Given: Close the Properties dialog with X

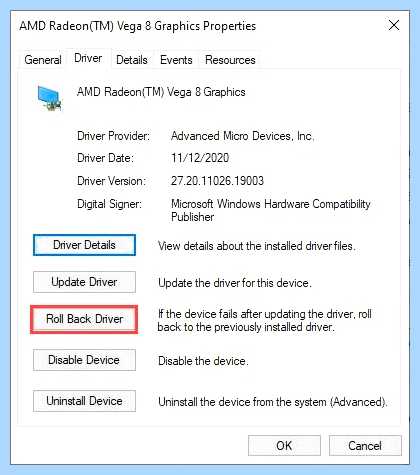Looking at the screenshot, I should pos(394,25).
